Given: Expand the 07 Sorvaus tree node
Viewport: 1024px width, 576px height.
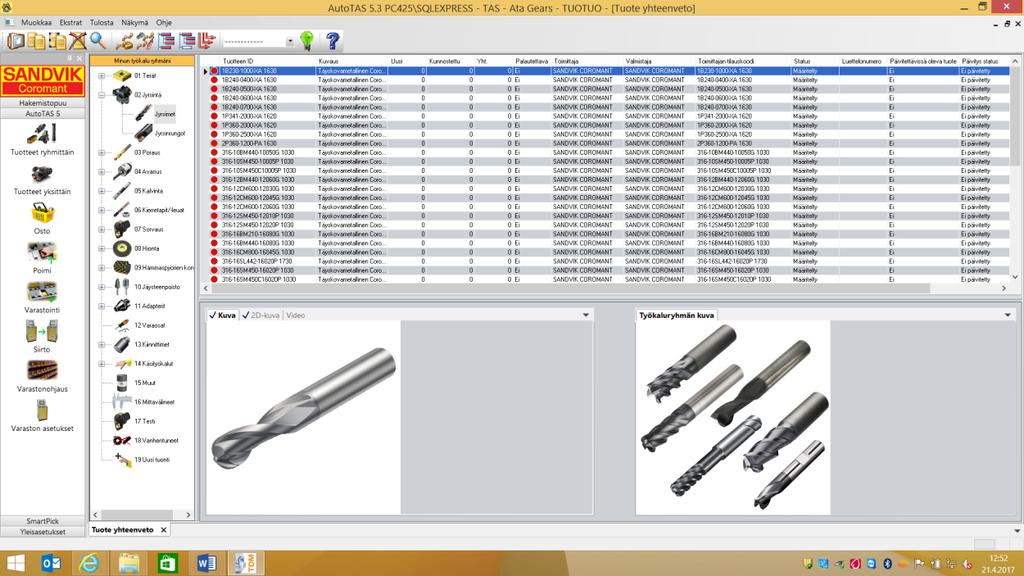Looking at the screenshot, I should [102, 229].
